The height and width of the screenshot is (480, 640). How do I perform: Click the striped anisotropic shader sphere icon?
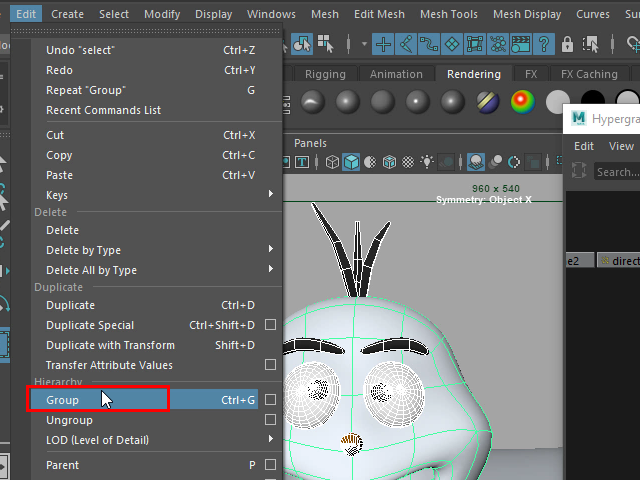(x=487, y=101)
